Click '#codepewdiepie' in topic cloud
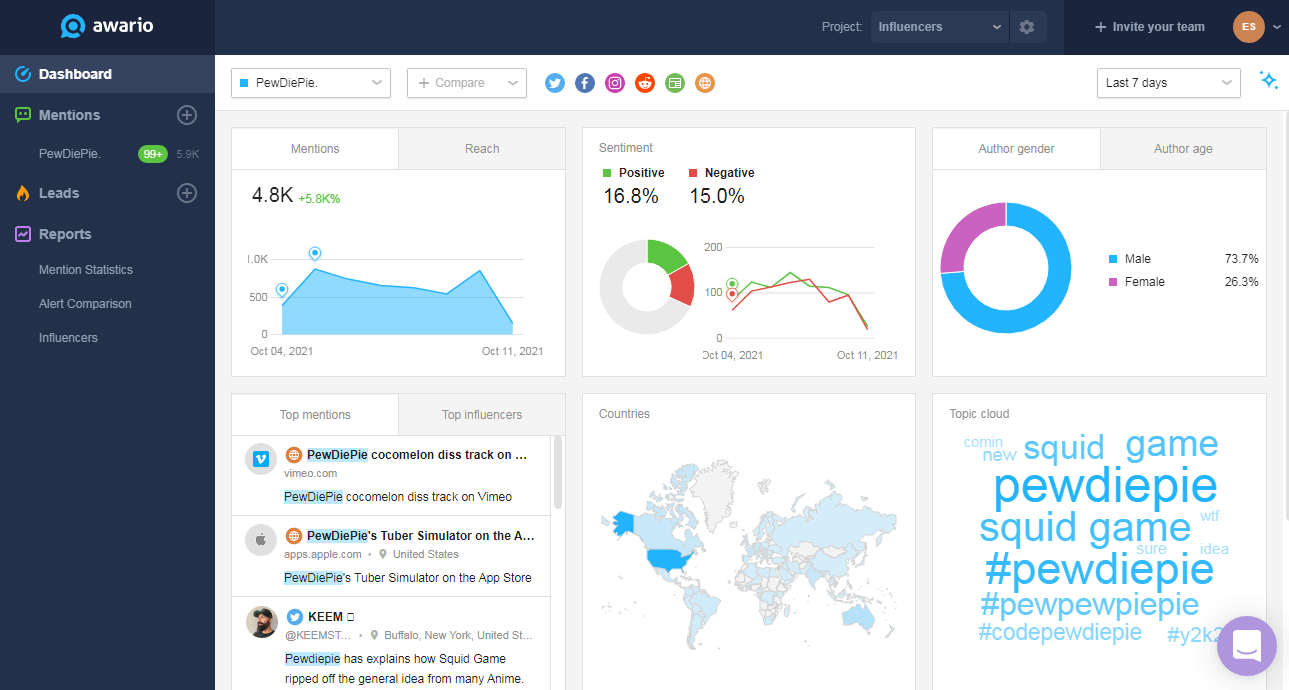The width and height of the screenshot is (1289, 690). click(x=1059, y=632)
